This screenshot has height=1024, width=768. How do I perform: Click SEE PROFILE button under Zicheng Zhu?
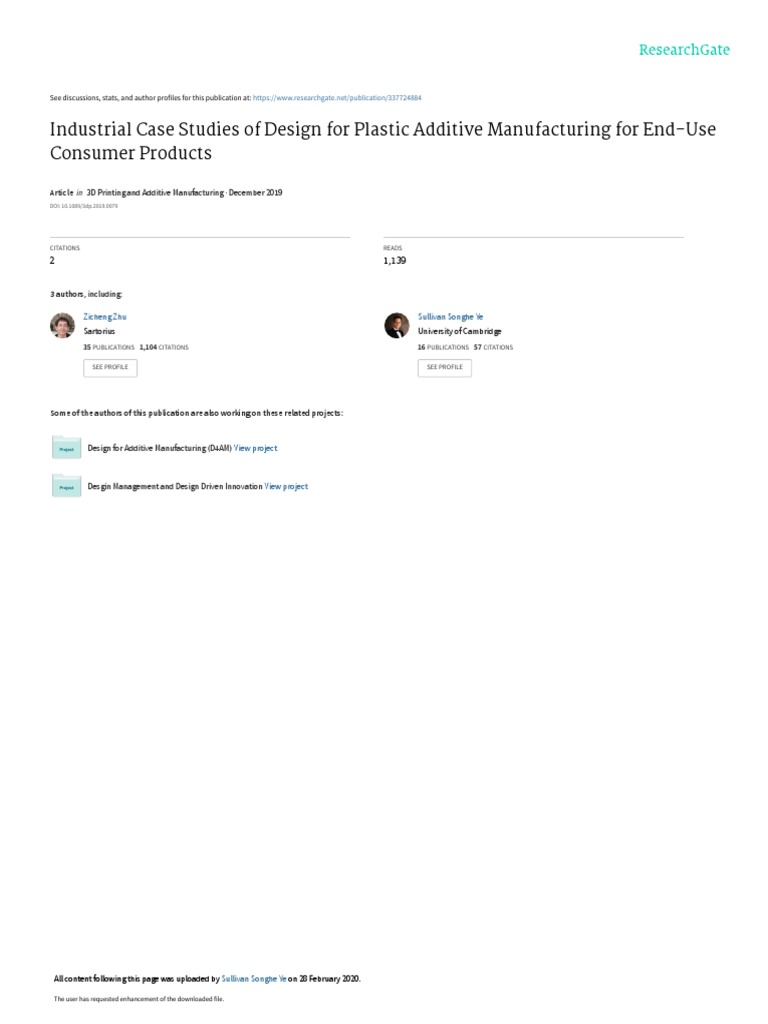(110, 368)
